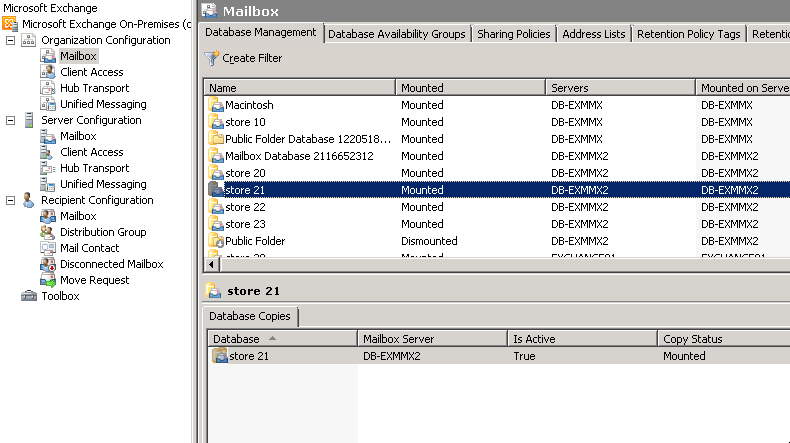Click the Distribution Group icon
The image size is (790, 443).
(x=48, y=232)
